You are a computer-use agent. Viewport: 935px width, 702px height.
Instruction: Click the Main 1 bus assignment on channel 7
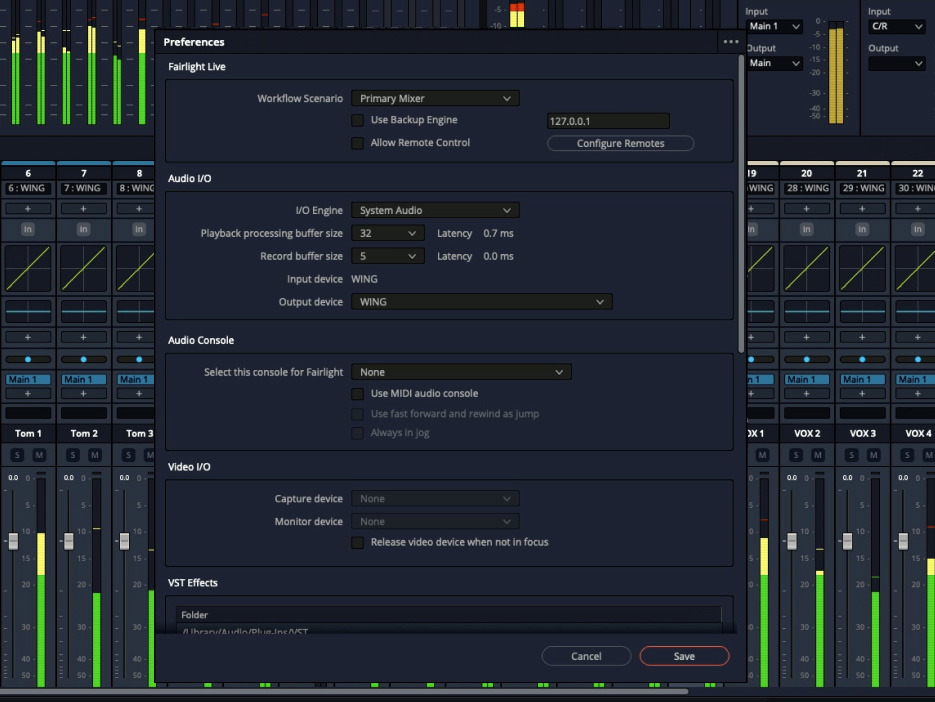(84, 379)
